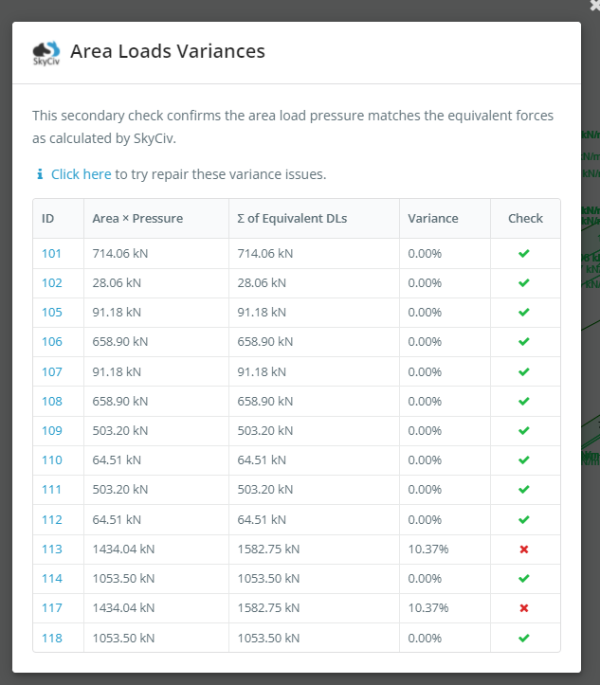Viewport: 600px width, 685px height.
Task: Click the info icon beside Click here
Action: 39,174
